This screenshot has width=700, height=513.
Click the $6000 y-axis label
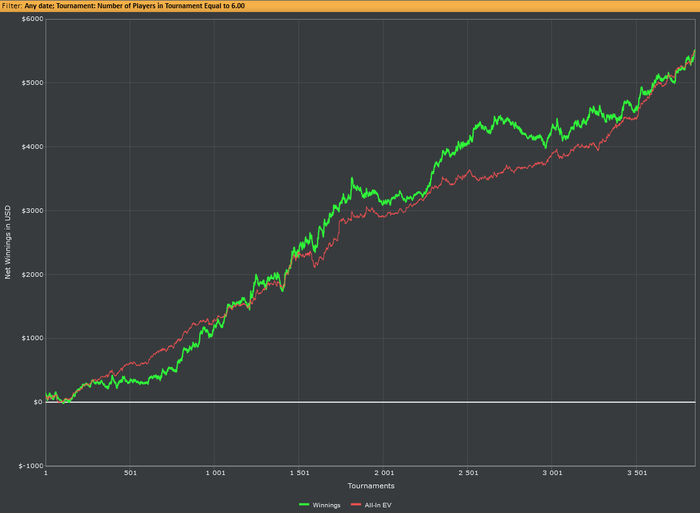point(32,19)
